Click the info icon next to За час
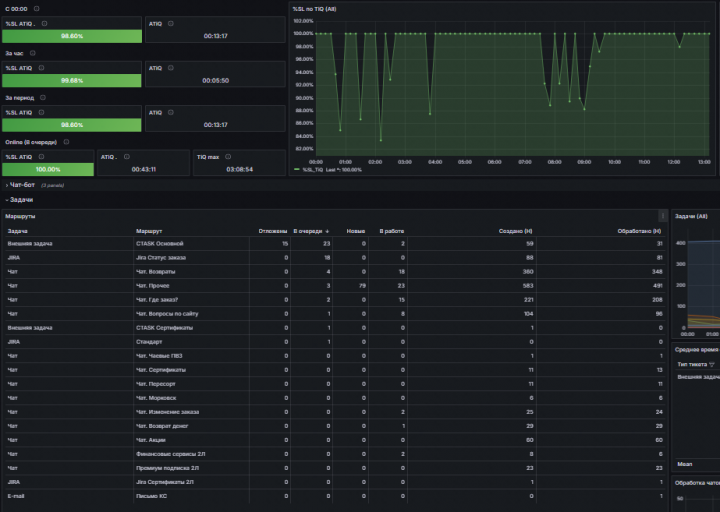 (x=33, y=53)
